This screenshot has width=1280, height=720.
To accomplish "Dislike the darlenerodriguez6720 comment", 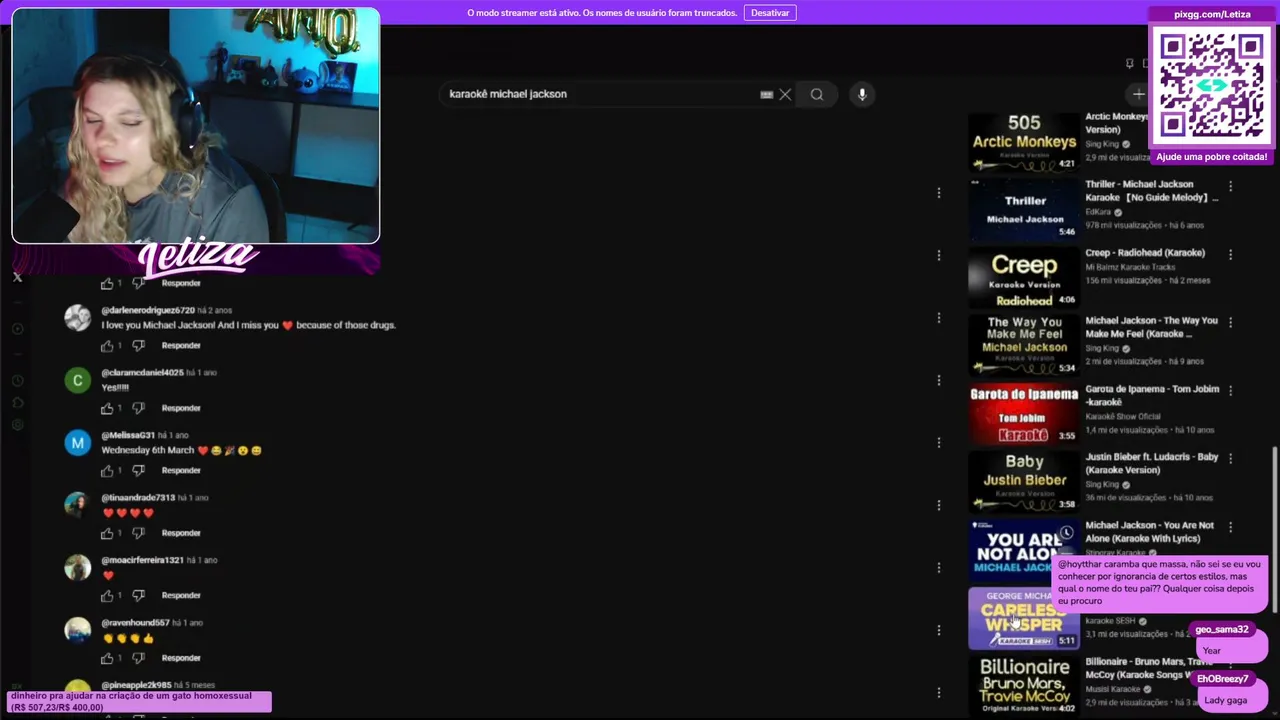I will point(139,345).
